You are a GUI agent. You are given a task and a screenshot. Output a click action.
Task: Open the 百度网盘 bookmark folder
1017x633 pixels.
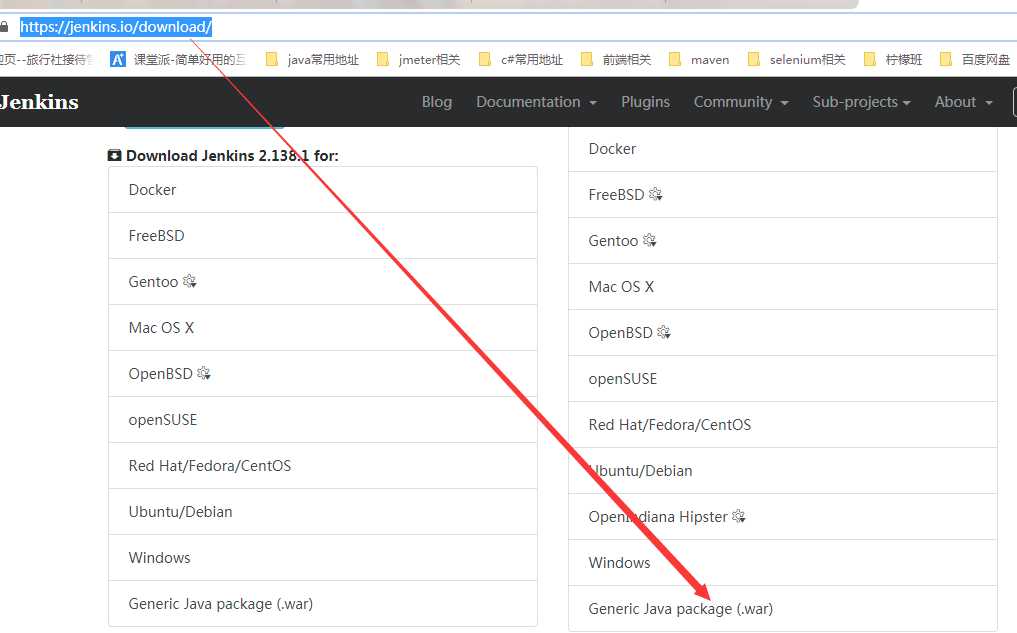[x=975, y=60]
